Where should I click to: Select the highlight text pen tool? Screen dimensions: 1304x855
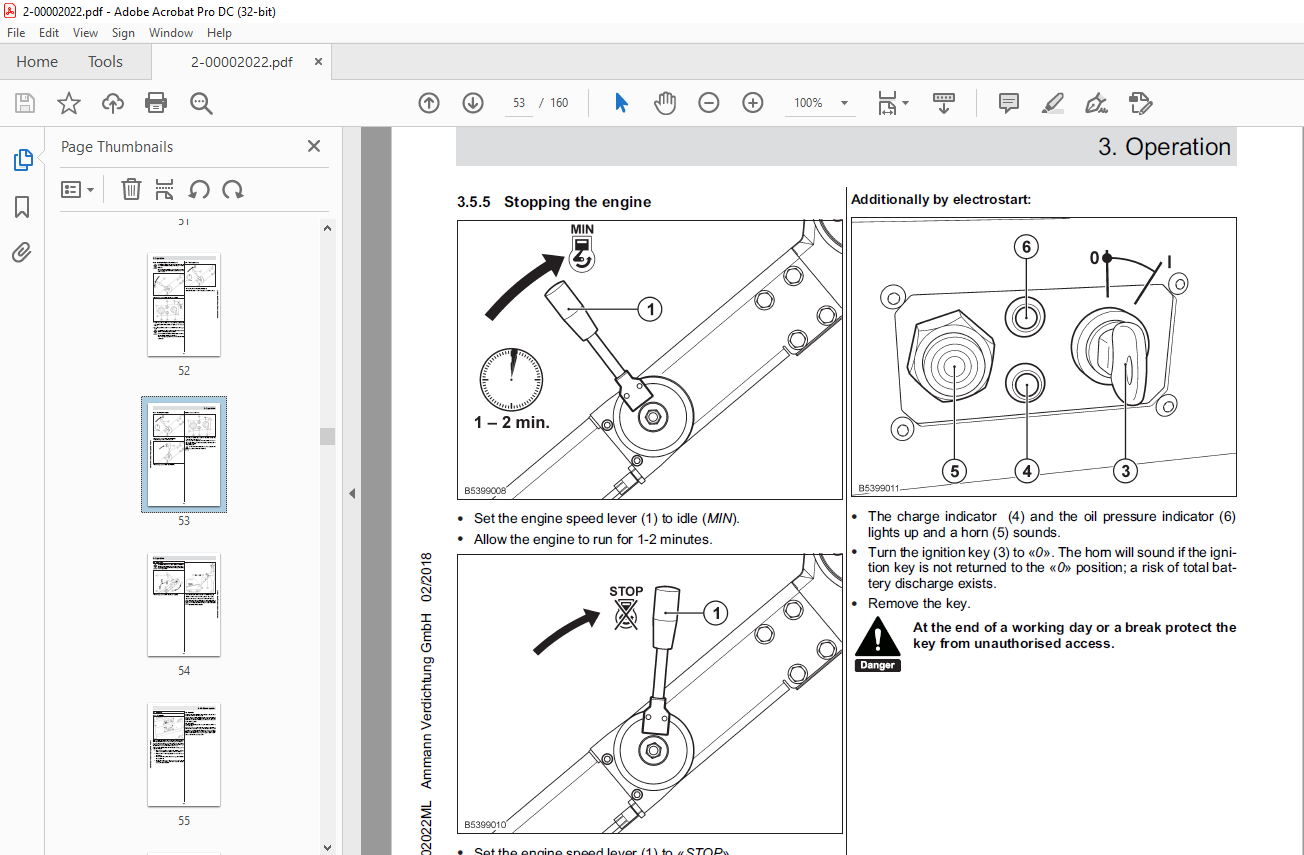[1053, 103]
